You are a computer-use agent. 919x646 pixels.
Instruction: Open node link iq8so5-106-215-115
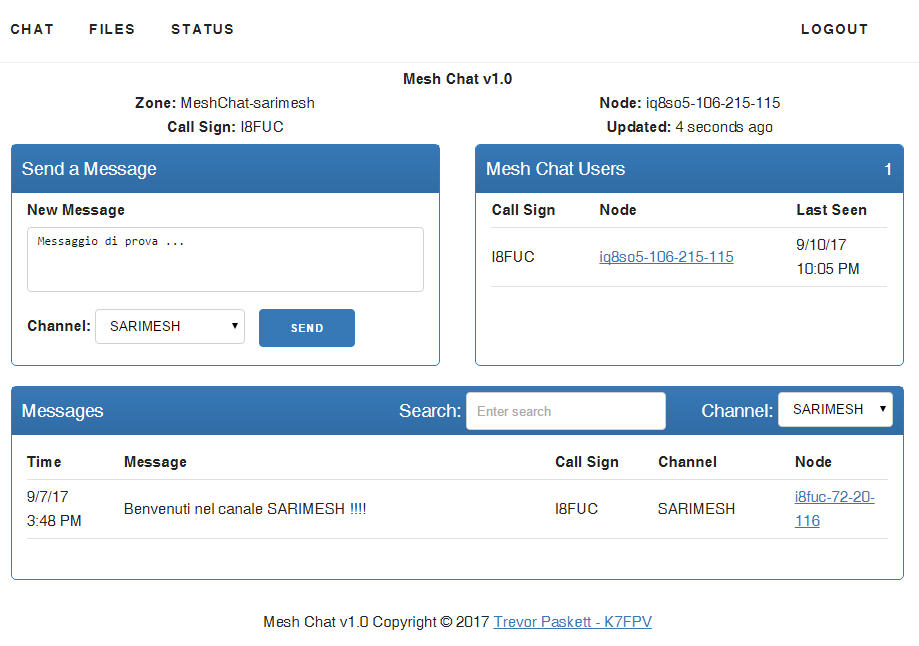(666, 257)
